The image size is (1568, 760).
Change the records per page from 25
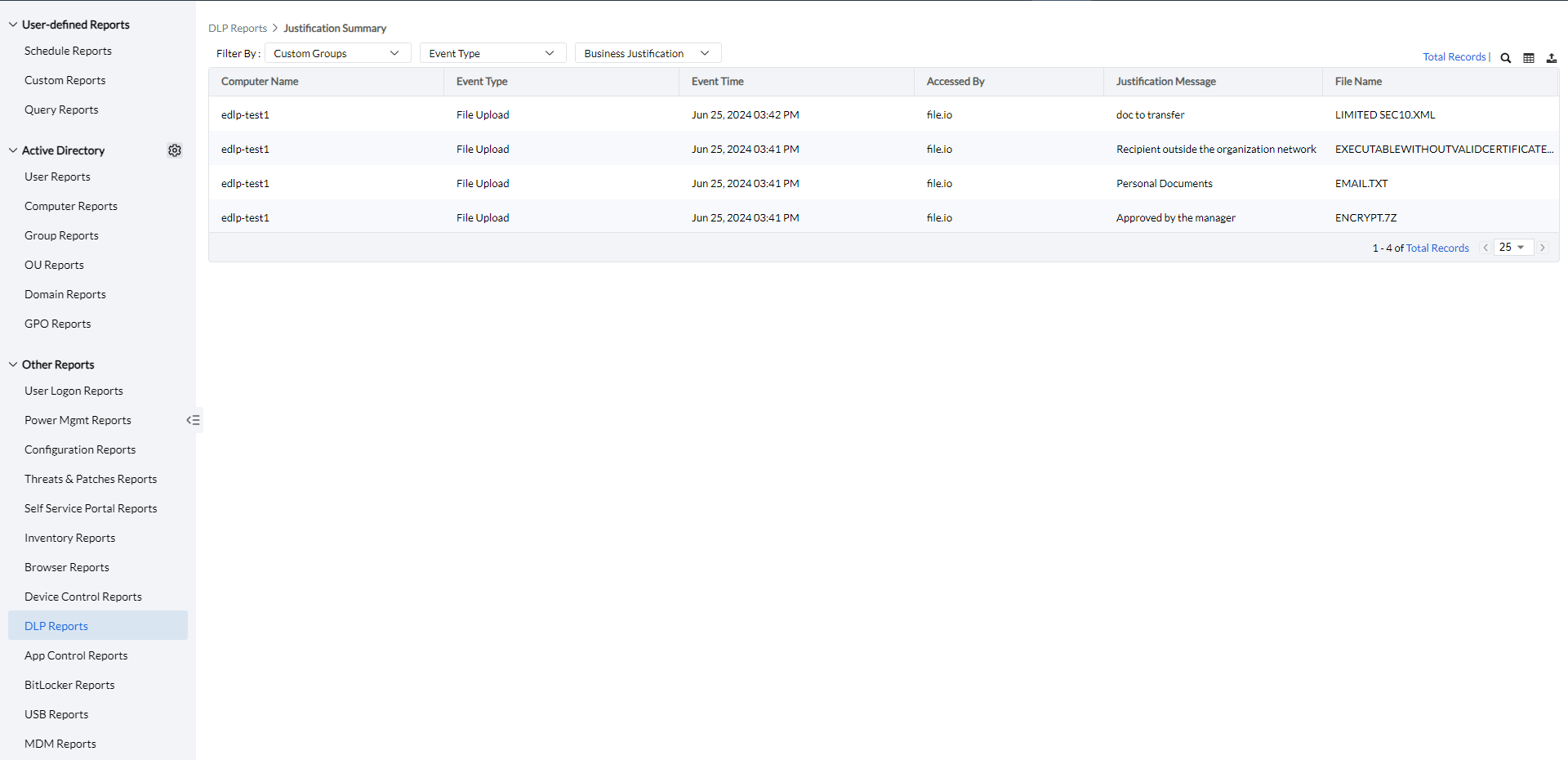(1513, 248)
